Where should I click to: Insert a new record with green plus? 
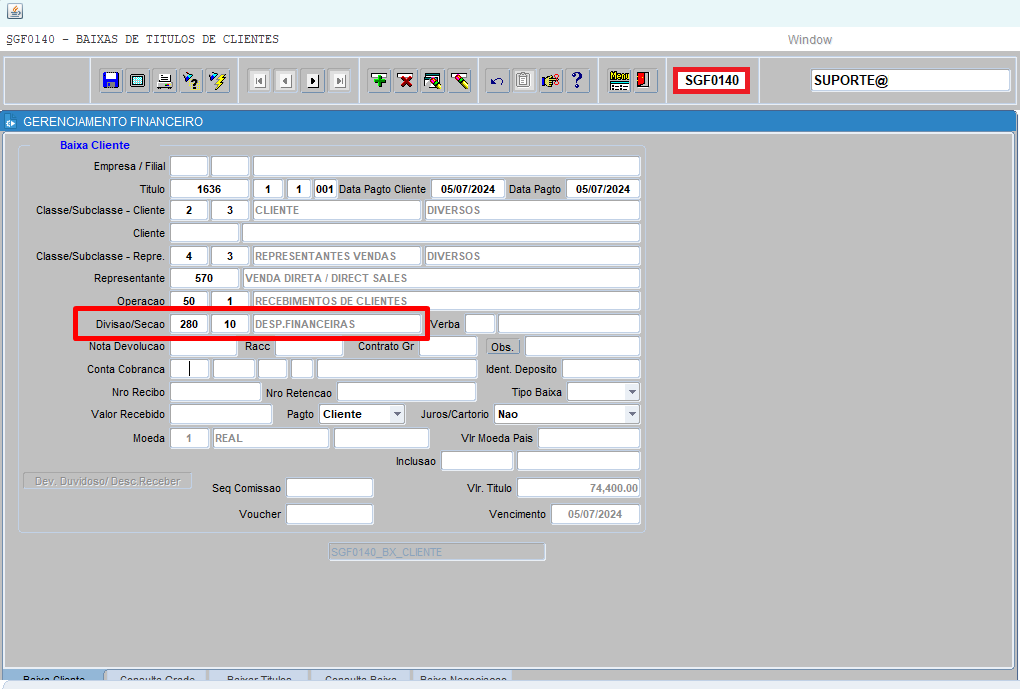tap(379, 81)
